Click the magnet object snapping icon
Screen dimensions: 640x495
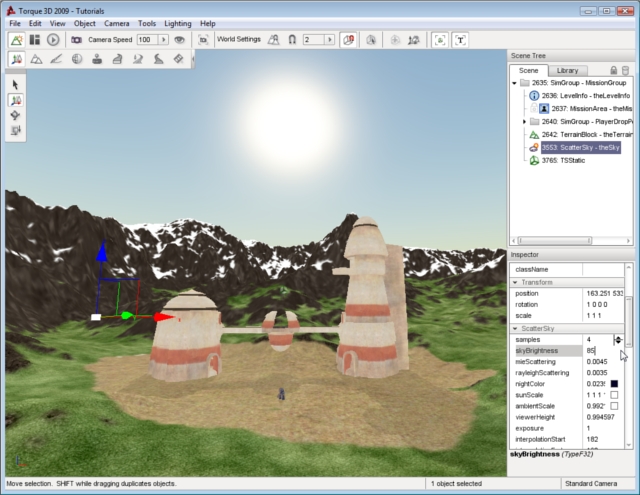point(292,40)
